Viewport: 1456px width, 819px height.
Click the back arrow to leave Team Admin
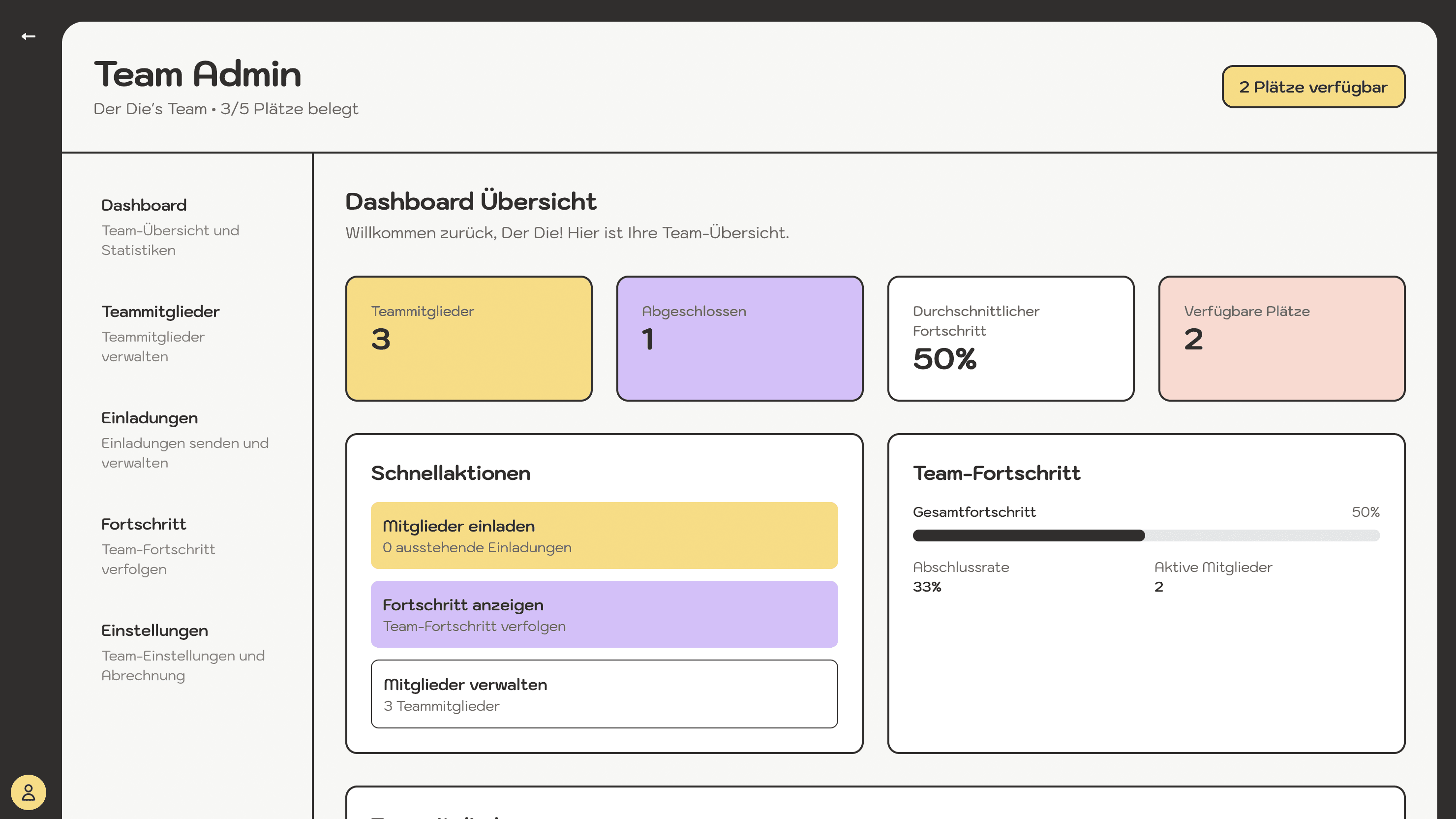tap(28, 35)
